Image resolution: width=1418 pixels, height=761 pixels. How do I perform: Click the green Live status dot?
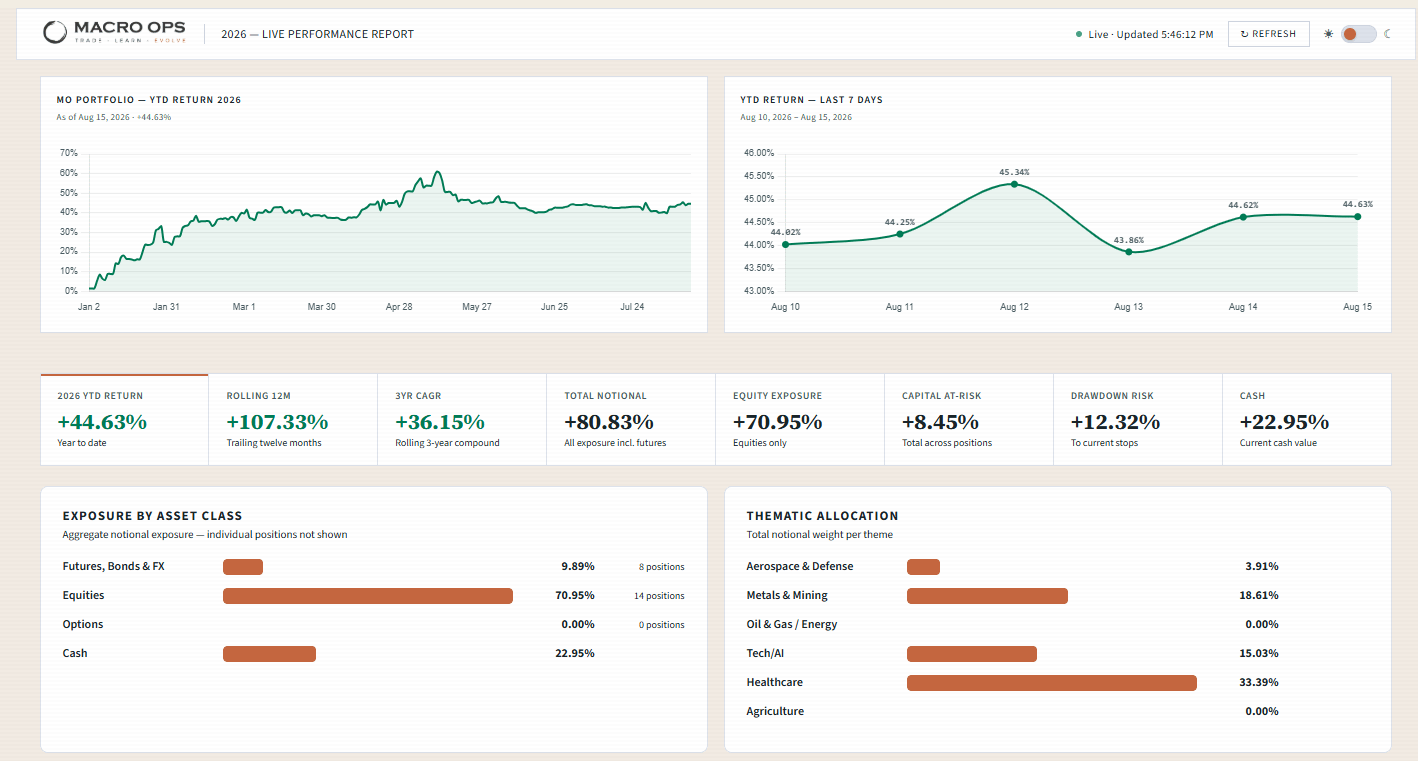coord(1079,34)
